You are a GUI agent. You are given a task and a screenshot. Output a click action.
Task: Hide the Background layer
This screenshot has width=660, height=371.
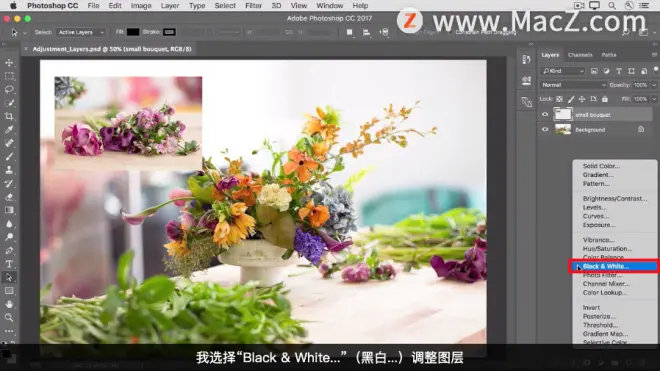(545, 129)
